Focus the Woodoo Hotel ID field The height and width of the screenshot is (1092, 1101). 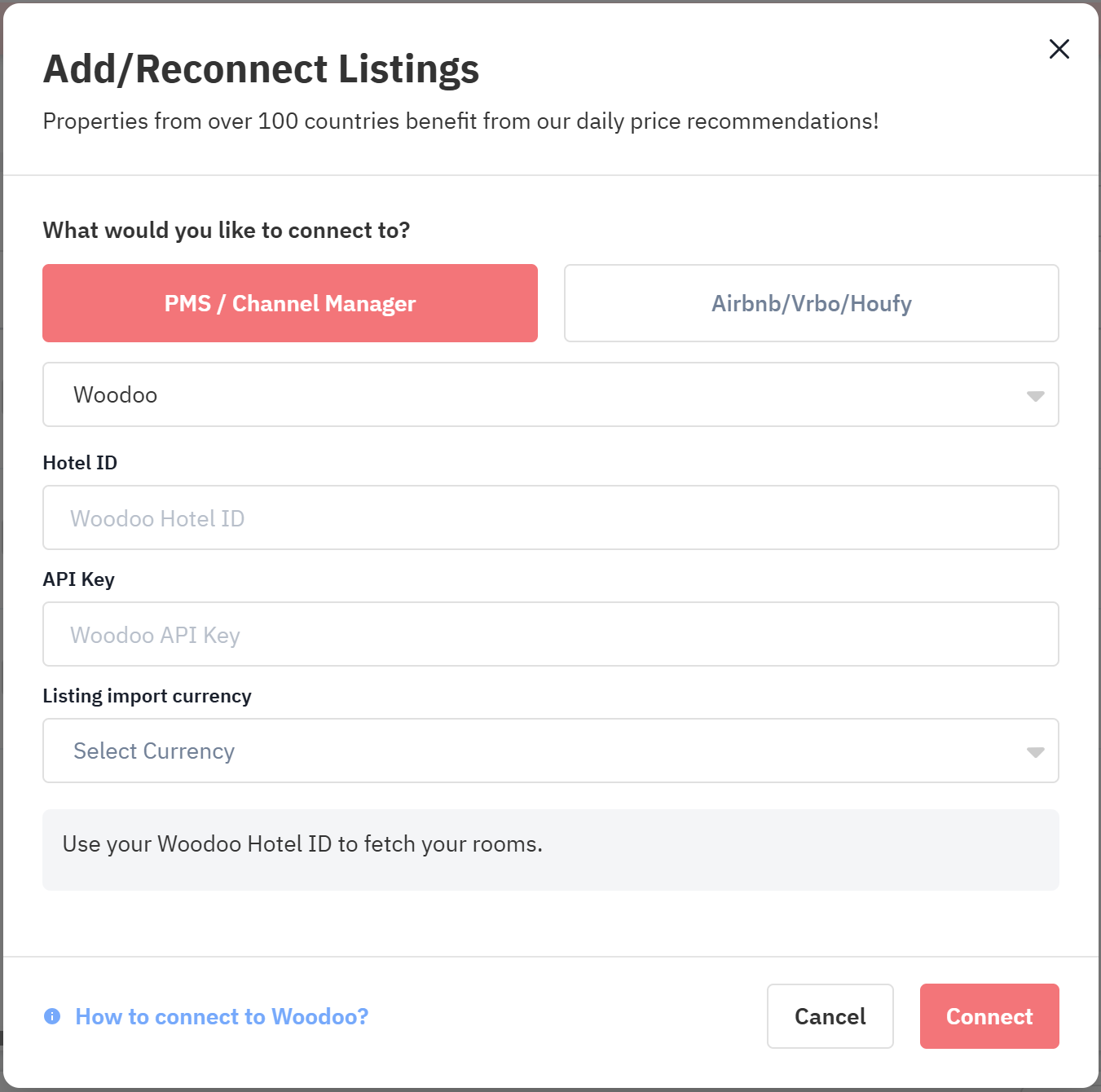[x=551, y=517]
